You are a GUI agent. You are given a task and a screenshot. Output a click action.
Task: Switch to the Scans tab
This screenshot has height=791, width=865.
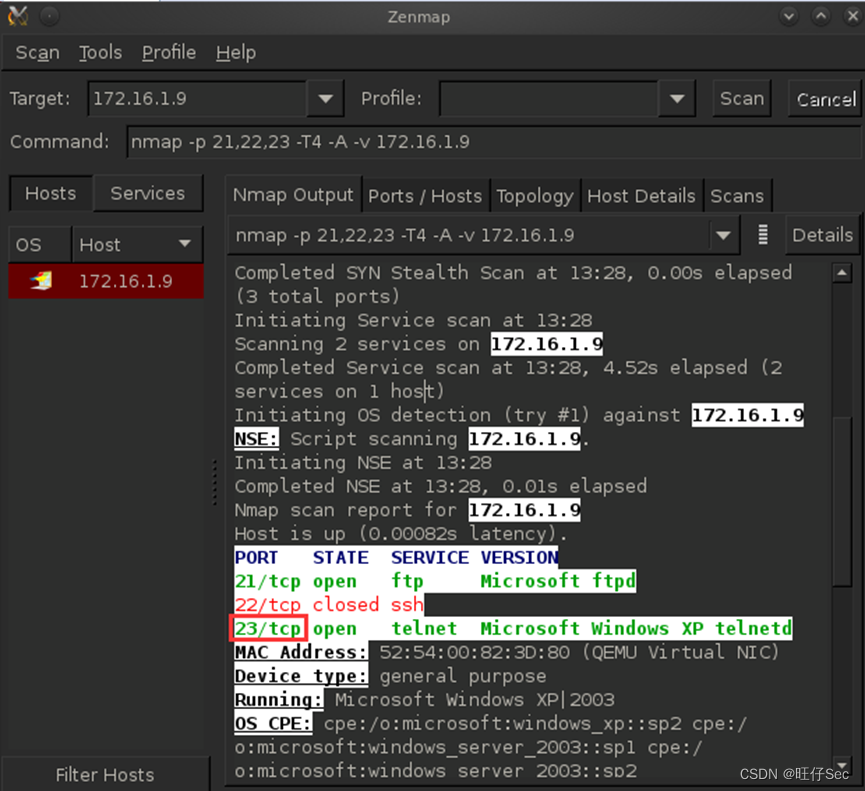(x=737, y=196)
